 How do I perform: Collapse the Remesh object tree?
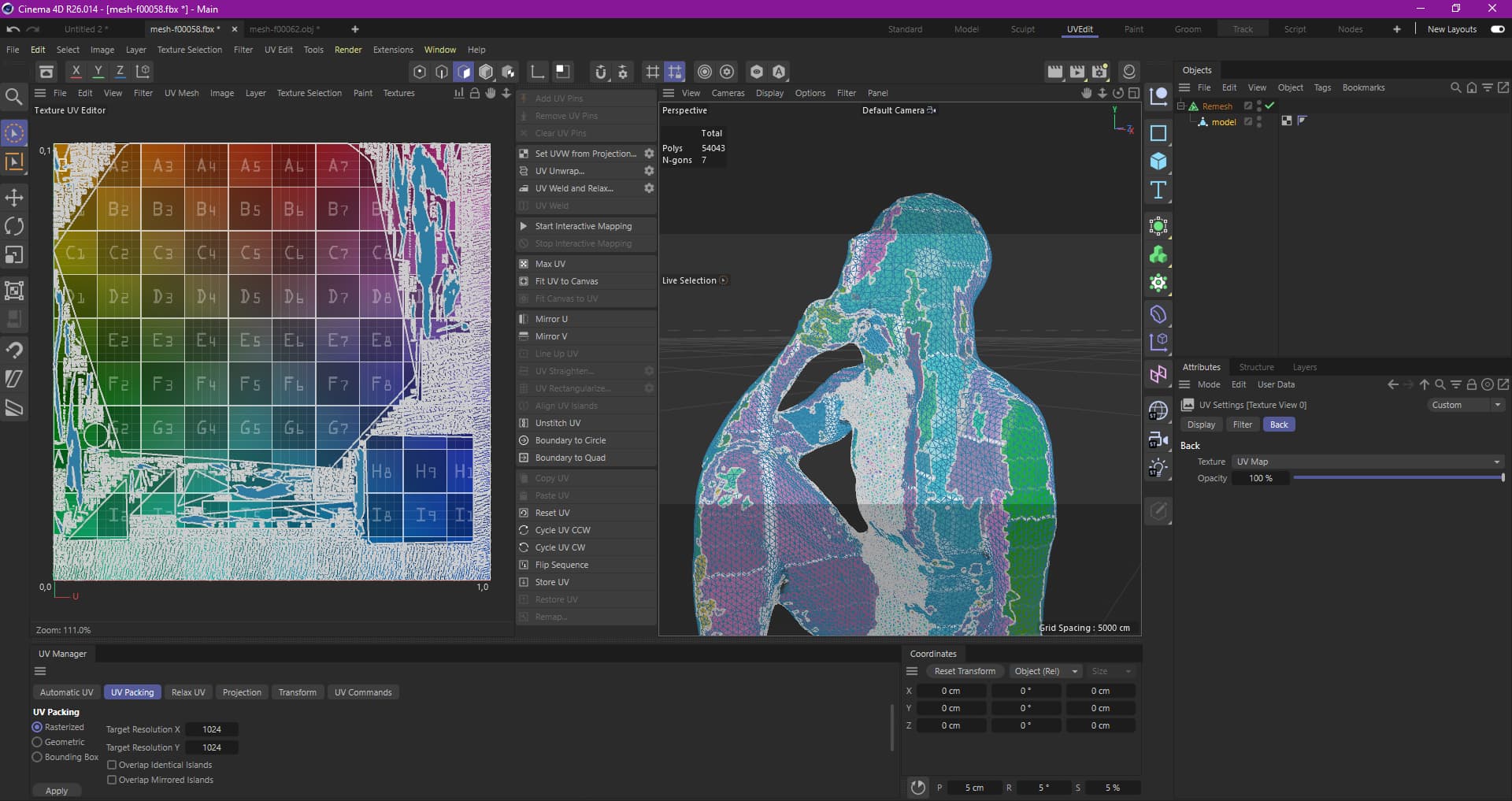[x=1181, y=106]
